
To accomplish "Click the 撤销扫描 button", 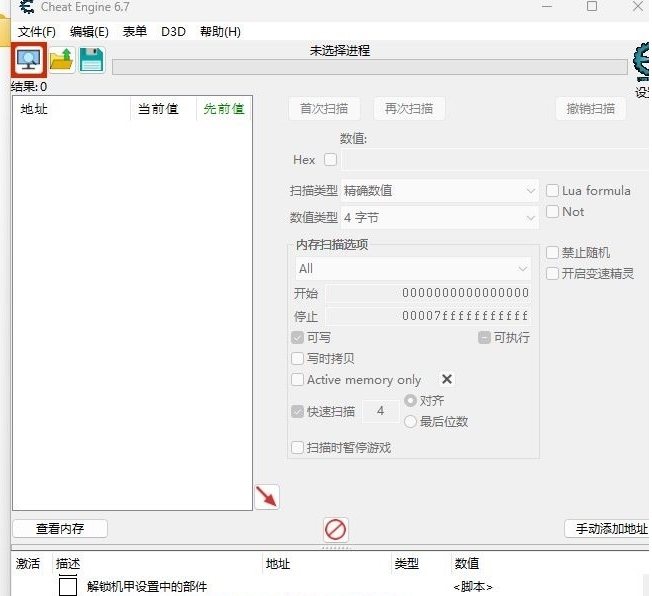I will 590,109.
